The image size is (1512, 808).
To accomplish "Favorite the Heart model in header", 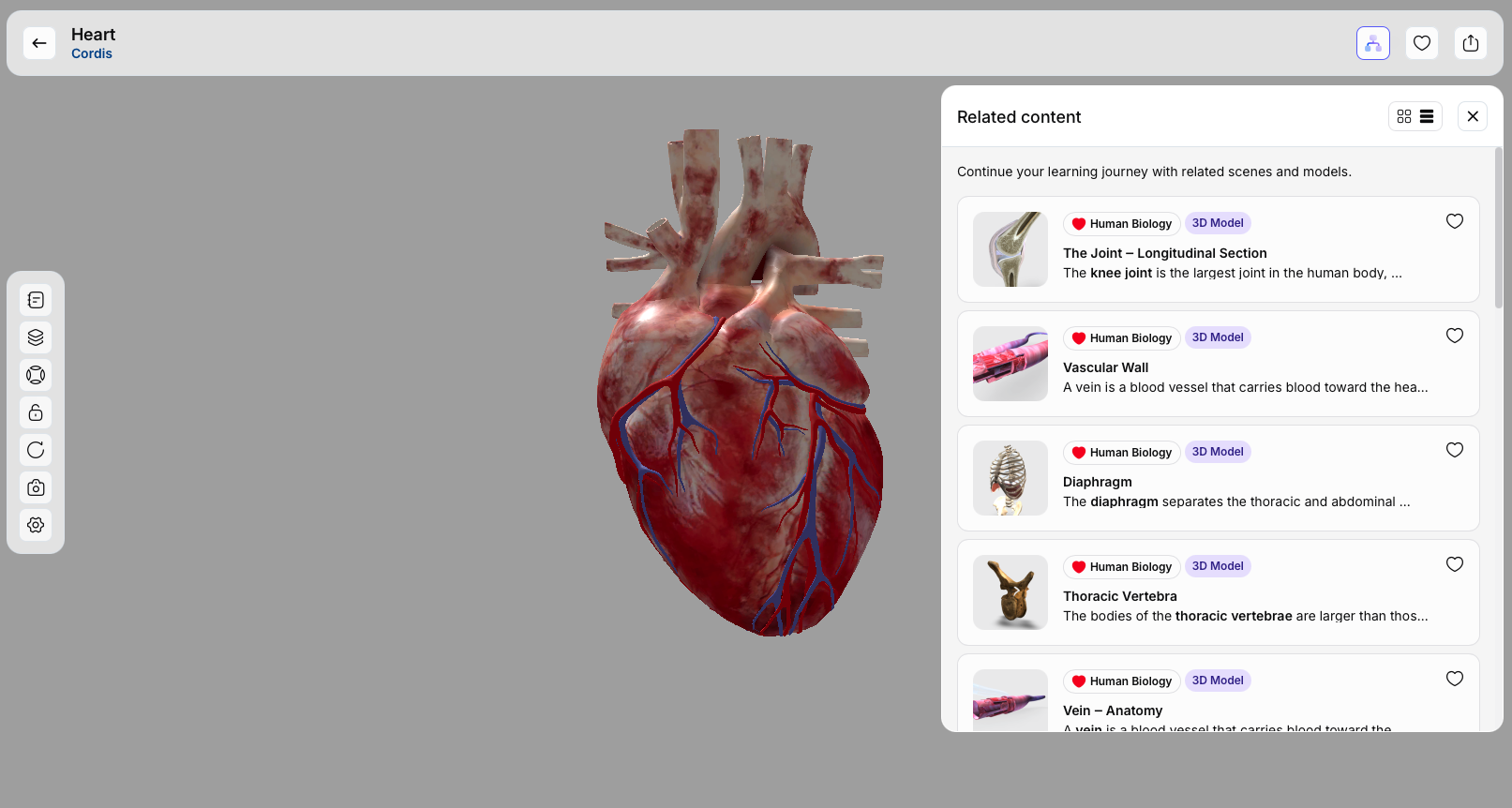I will tap(1421, 43).
